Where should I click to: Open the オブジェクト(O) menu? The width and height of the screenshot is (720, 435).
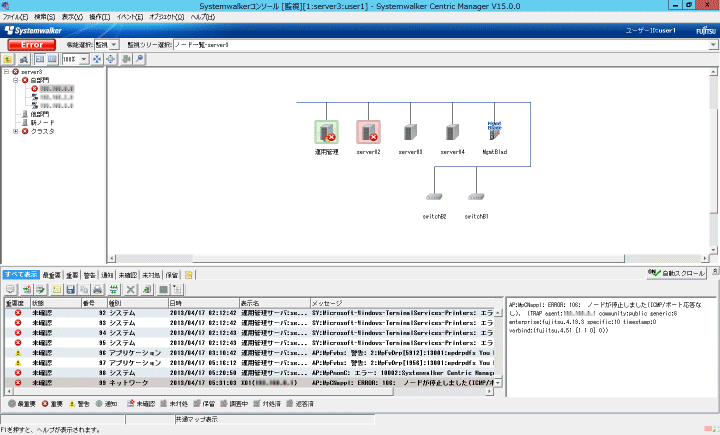(166, 17)
